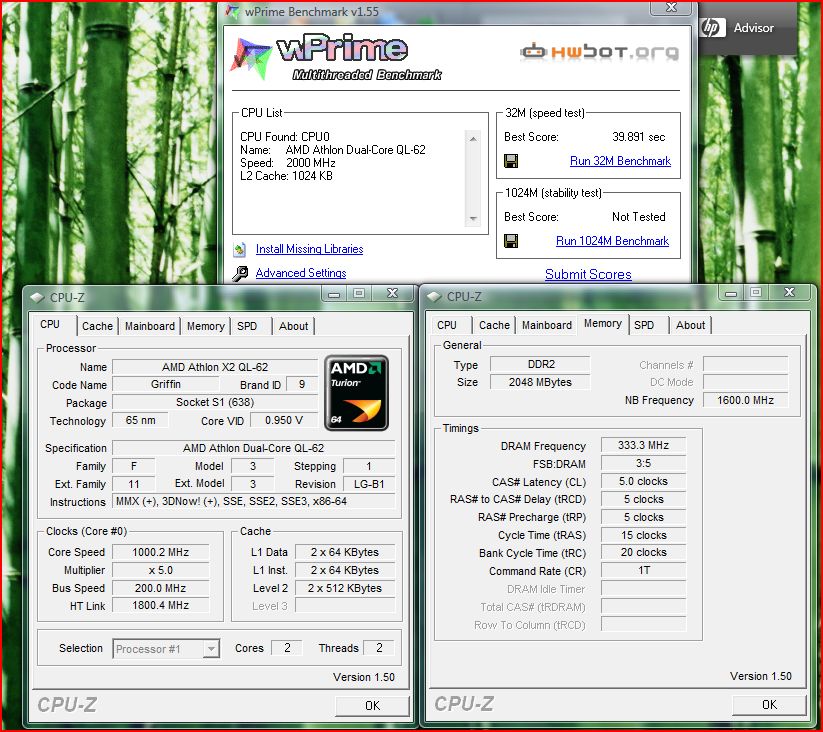The image size is (823, 732).
Task: Click the right CPU-Z window title icon
Action: [x=434, y=296]
